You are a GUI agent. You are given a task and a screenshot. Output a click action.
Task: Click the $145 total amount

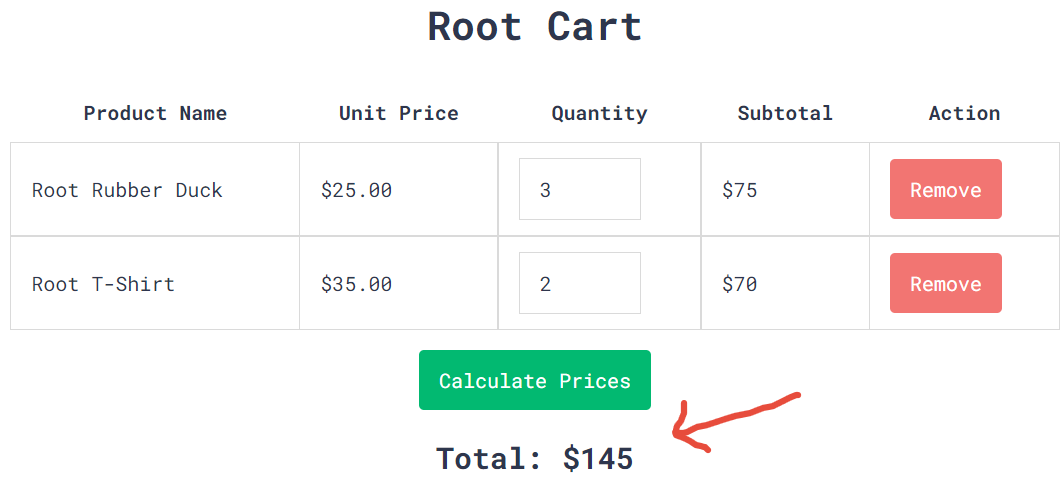click(x=598, y=459)
